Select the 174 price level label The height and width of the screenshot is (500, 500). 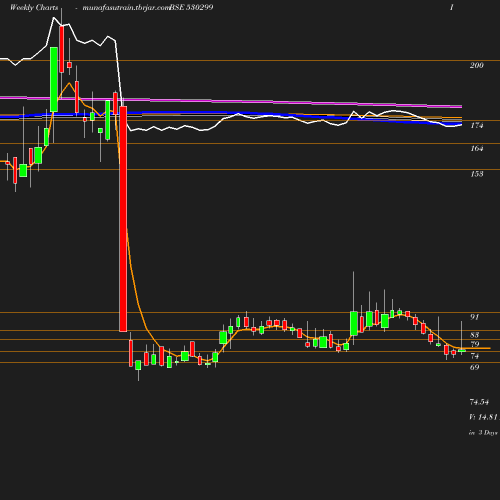(x=477, y=125)
